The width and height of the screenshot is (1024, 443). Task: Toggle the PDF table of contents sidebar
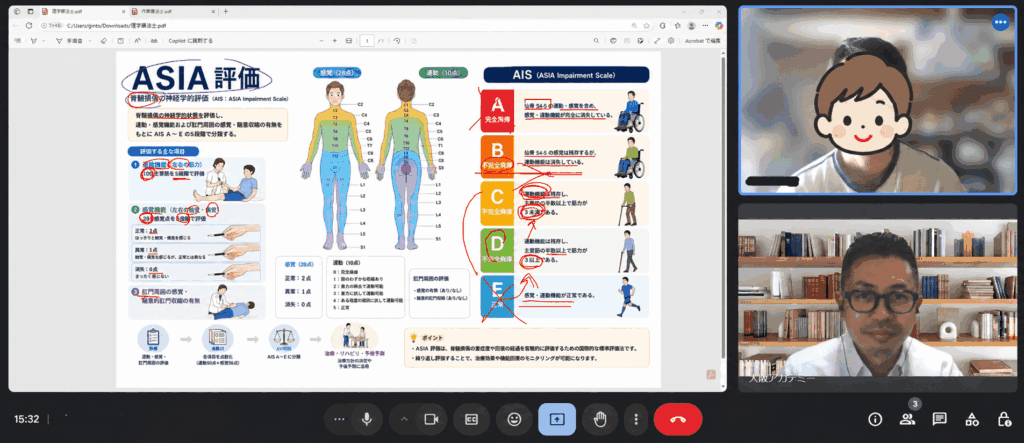point(18,41)
